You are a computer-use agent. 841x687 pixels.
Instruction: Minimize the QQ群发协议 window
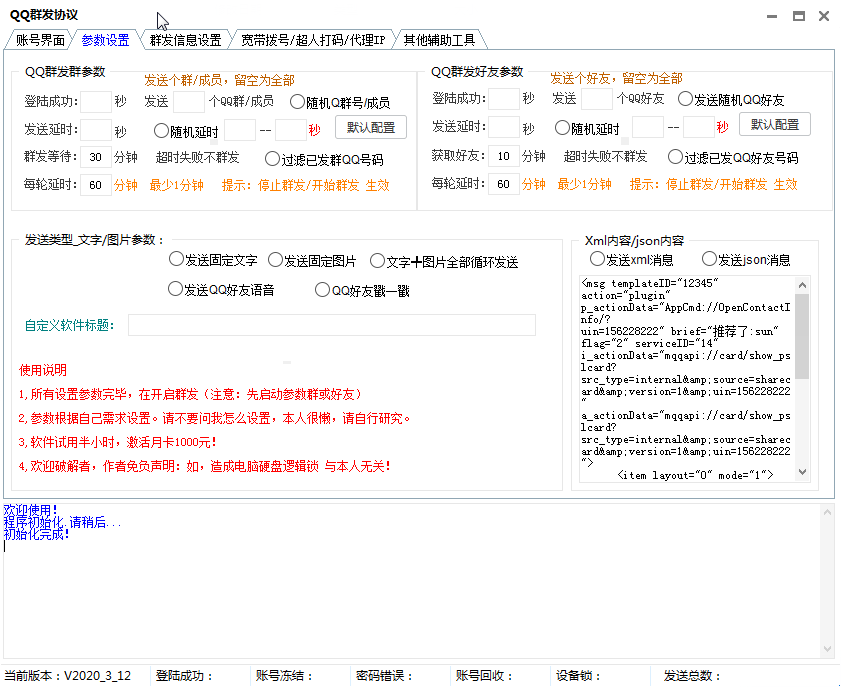click(772, 17)
